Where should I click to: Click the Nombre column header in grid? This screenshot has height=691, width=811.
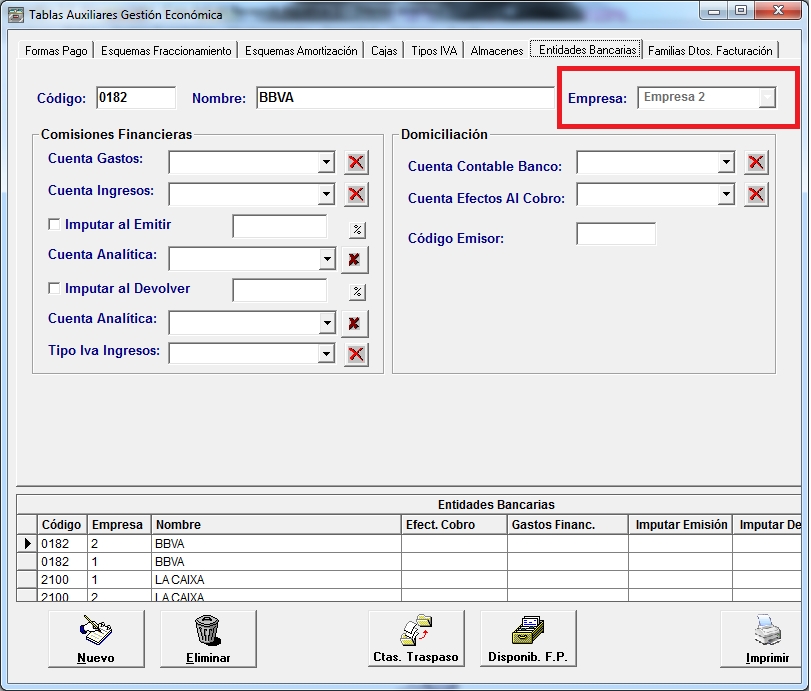point(276,524)
